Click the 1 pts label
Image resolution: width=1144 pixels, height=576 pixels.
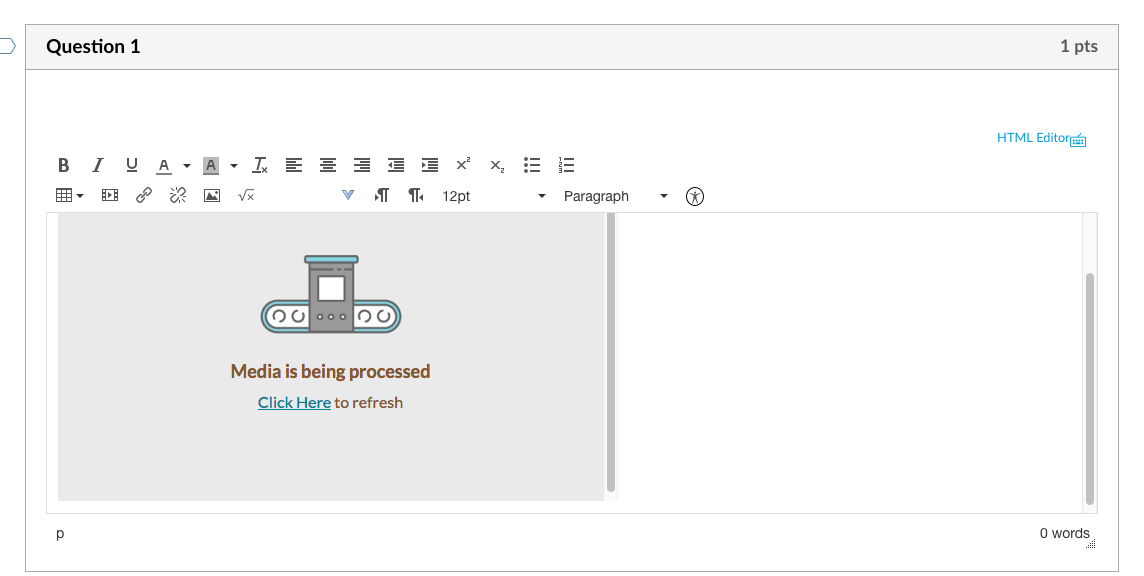[x=1078, y=46]
